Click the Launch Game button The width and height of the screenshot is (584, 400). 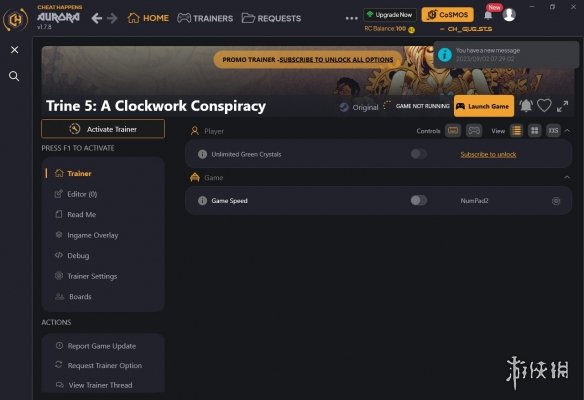pyautogui.click(x=484, y=106)
